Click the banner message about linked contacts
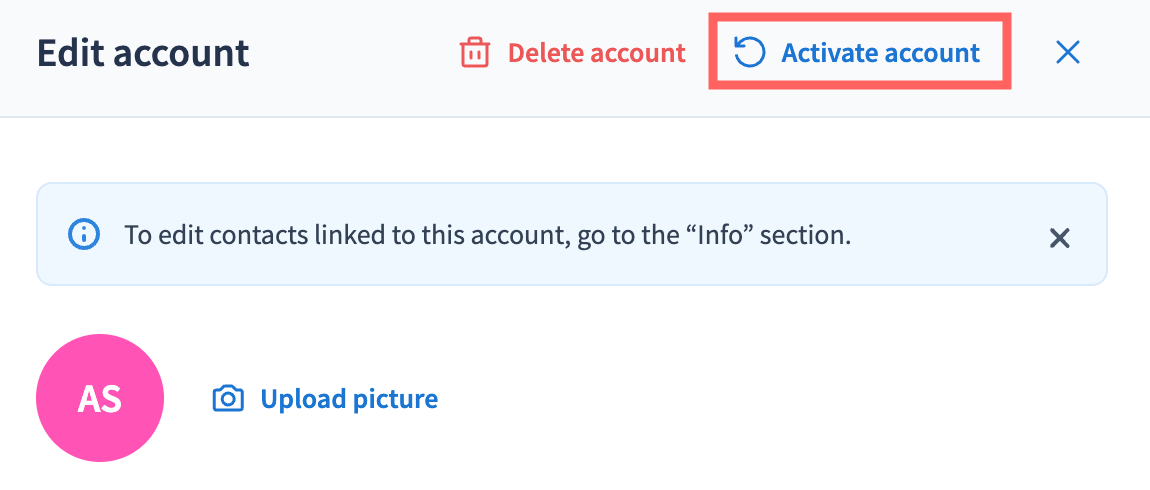The width and height of the screenshot is (1150, 490). (x=487, y=235)
